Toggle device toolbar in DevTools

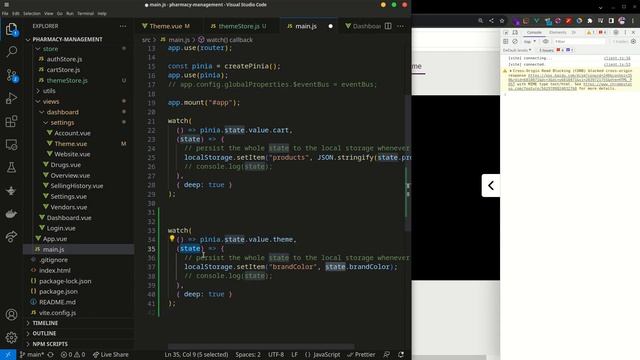[x=515, y=32]
